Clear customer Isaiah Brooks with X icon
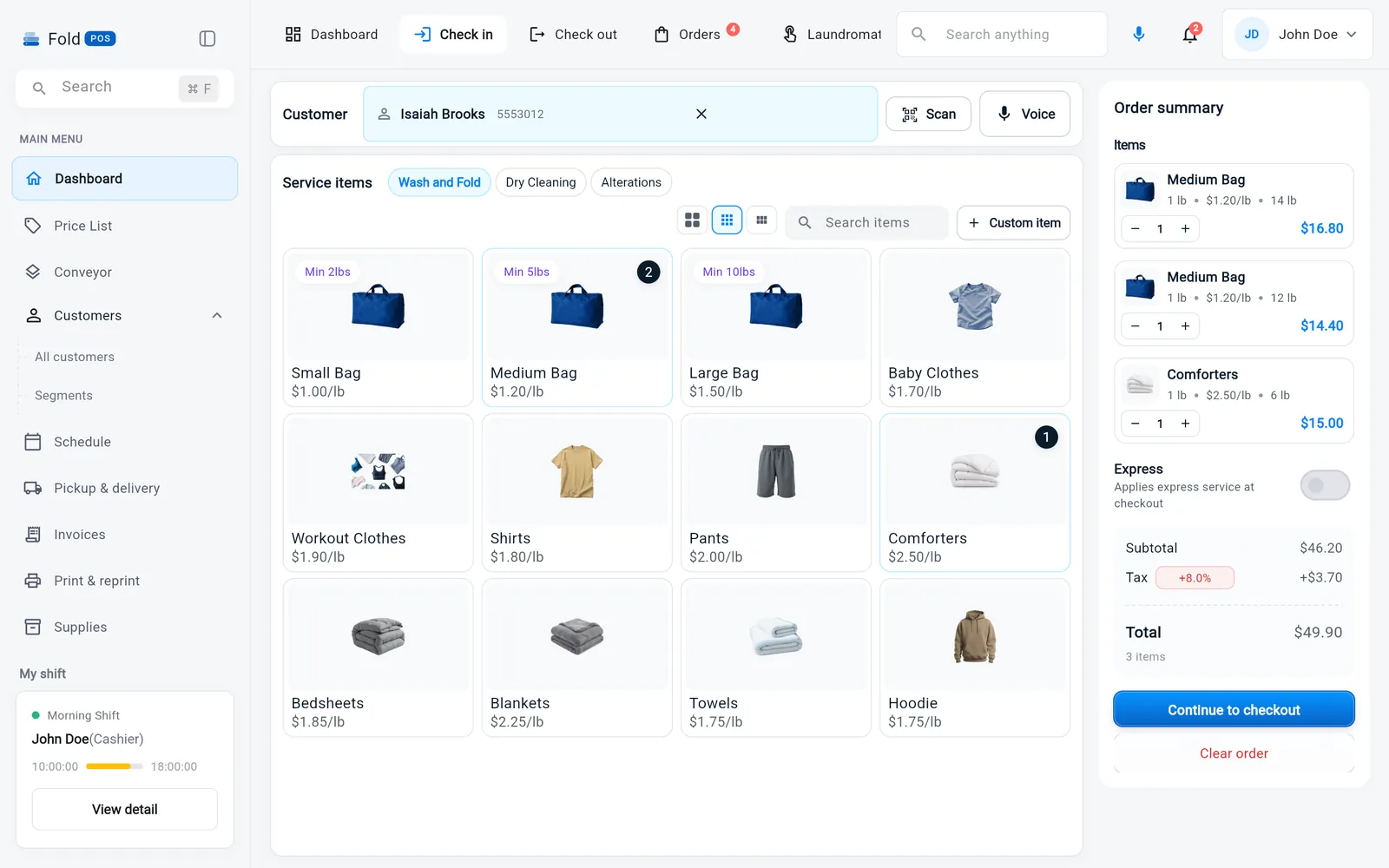The image size is (1389, 868). click(x=701, y=114)
